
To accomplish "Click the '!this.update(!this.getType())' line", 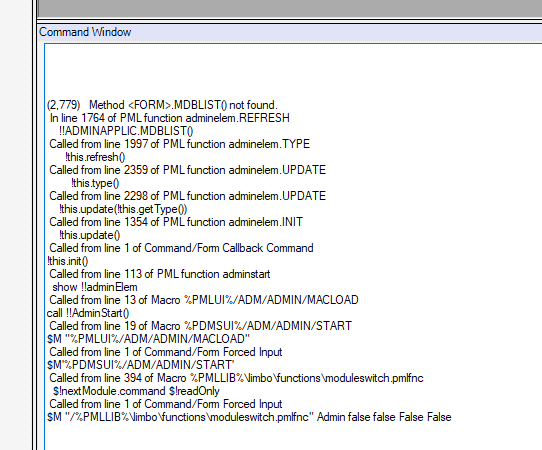I will pyautogui.click(x=123, y=209).
